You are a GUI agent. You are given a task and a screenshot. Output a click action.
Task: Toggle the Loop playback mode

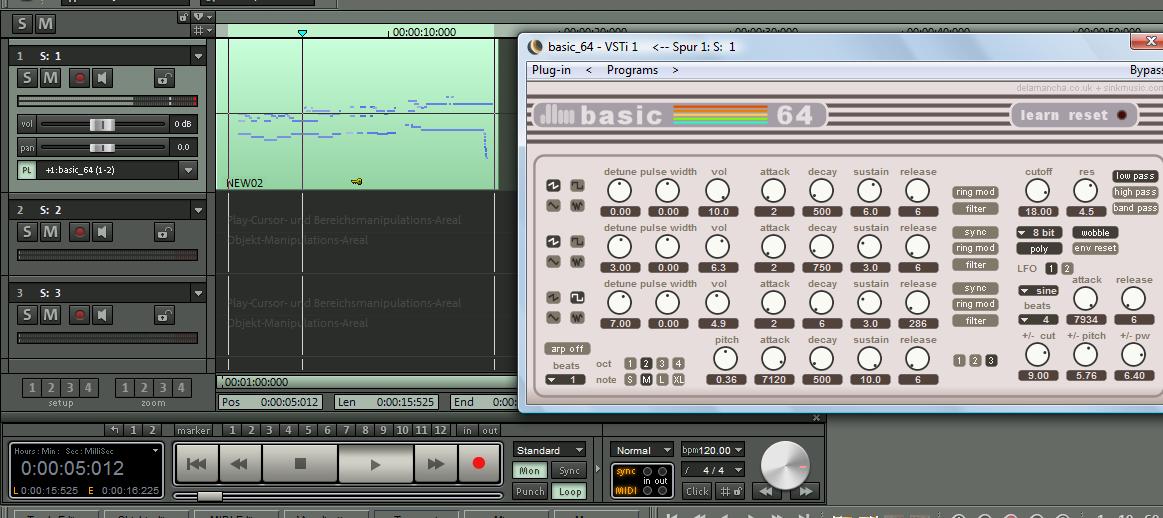pyautogui.click(x=570, y=491)
